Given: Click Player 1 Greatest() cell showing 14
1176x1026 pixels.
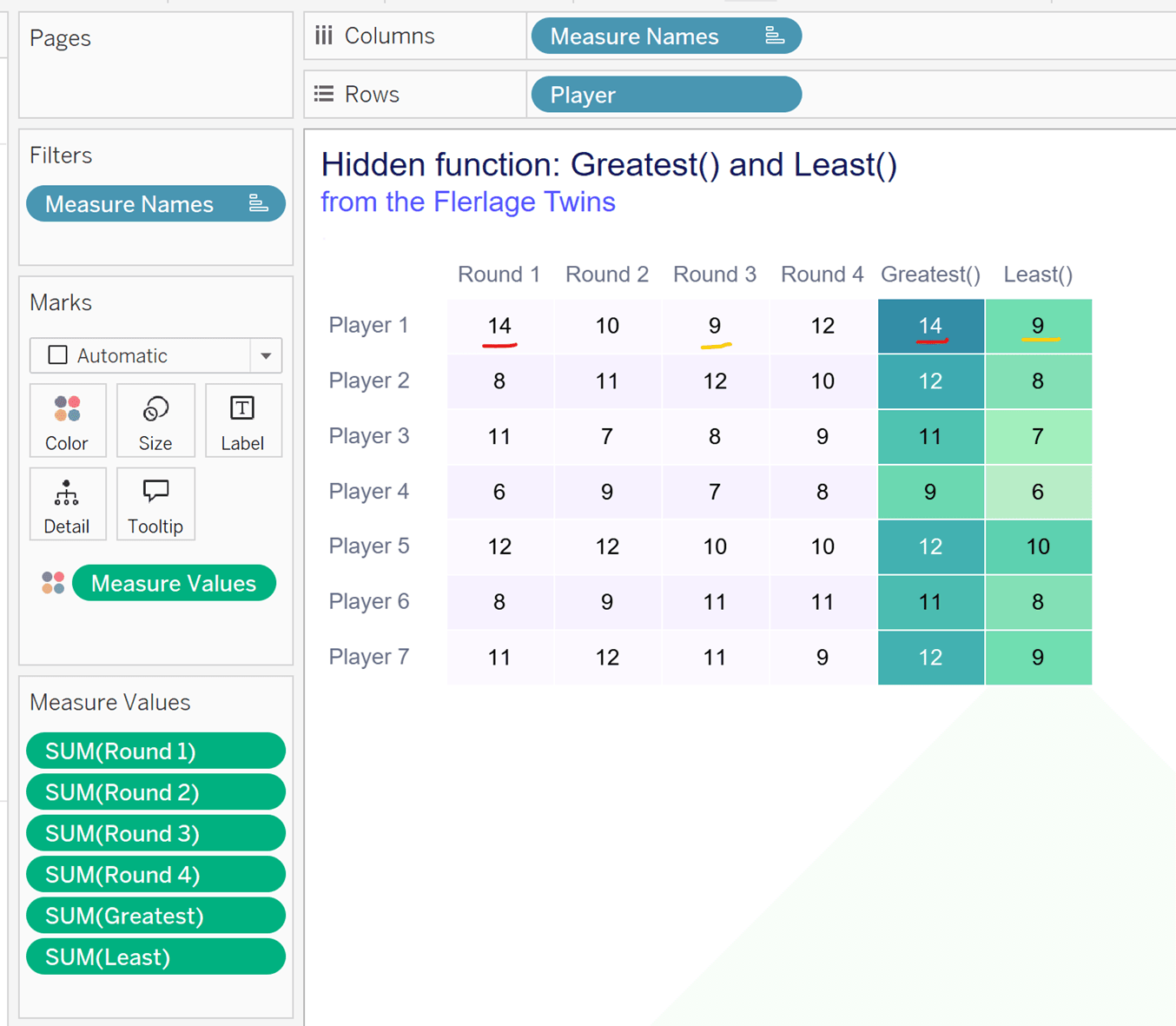Looking at the screenshot, I should coord(930,326).
